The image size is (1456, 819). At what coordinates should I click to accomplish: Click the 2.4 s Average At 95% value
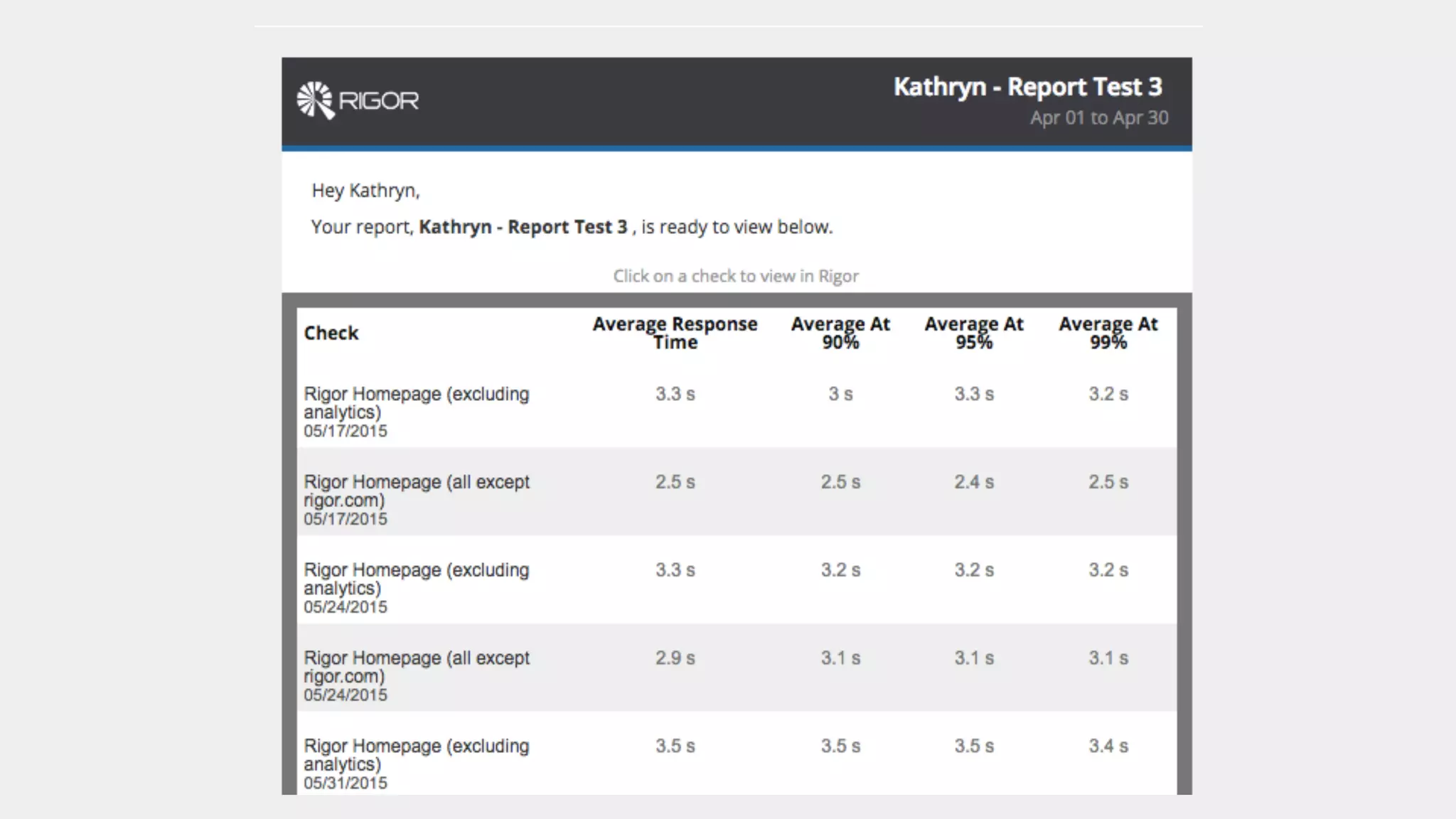point(974,482)
